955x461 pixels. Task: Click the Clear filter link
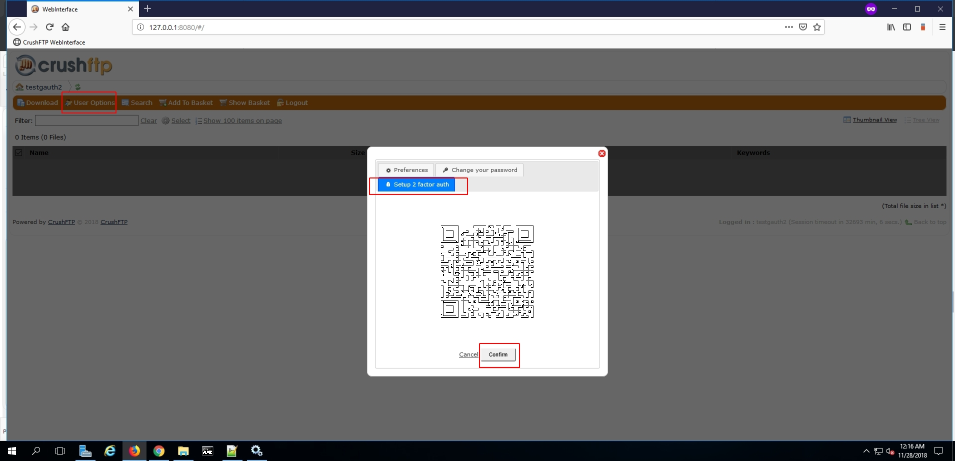149,121
